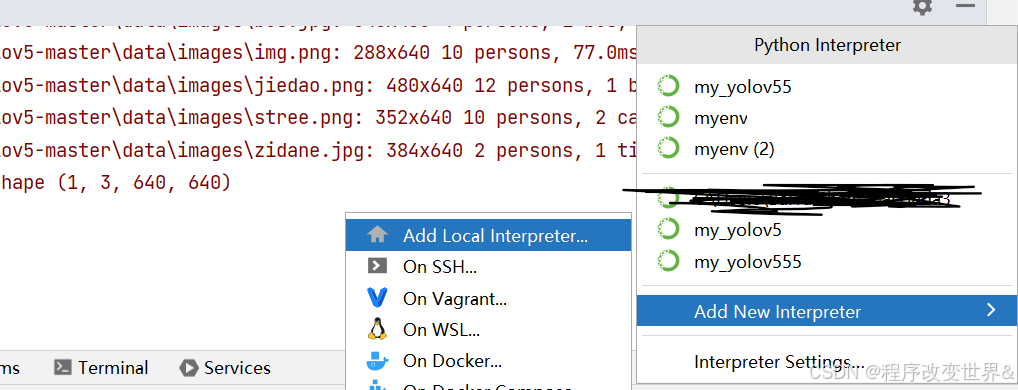This screenshot has height=390, width=1018.
Task: Choose Add Local Interpreter option
Action: 488,235
